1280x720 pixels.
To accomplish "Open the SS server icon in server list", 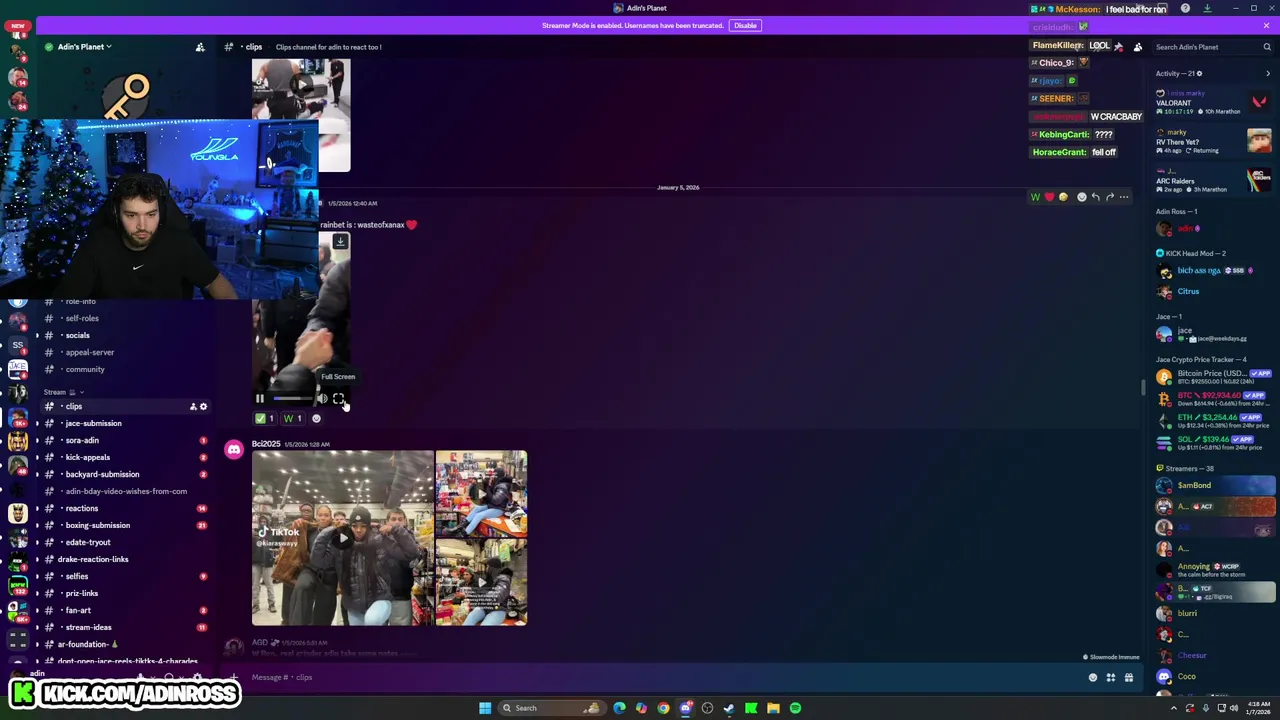I will point(17,345).
